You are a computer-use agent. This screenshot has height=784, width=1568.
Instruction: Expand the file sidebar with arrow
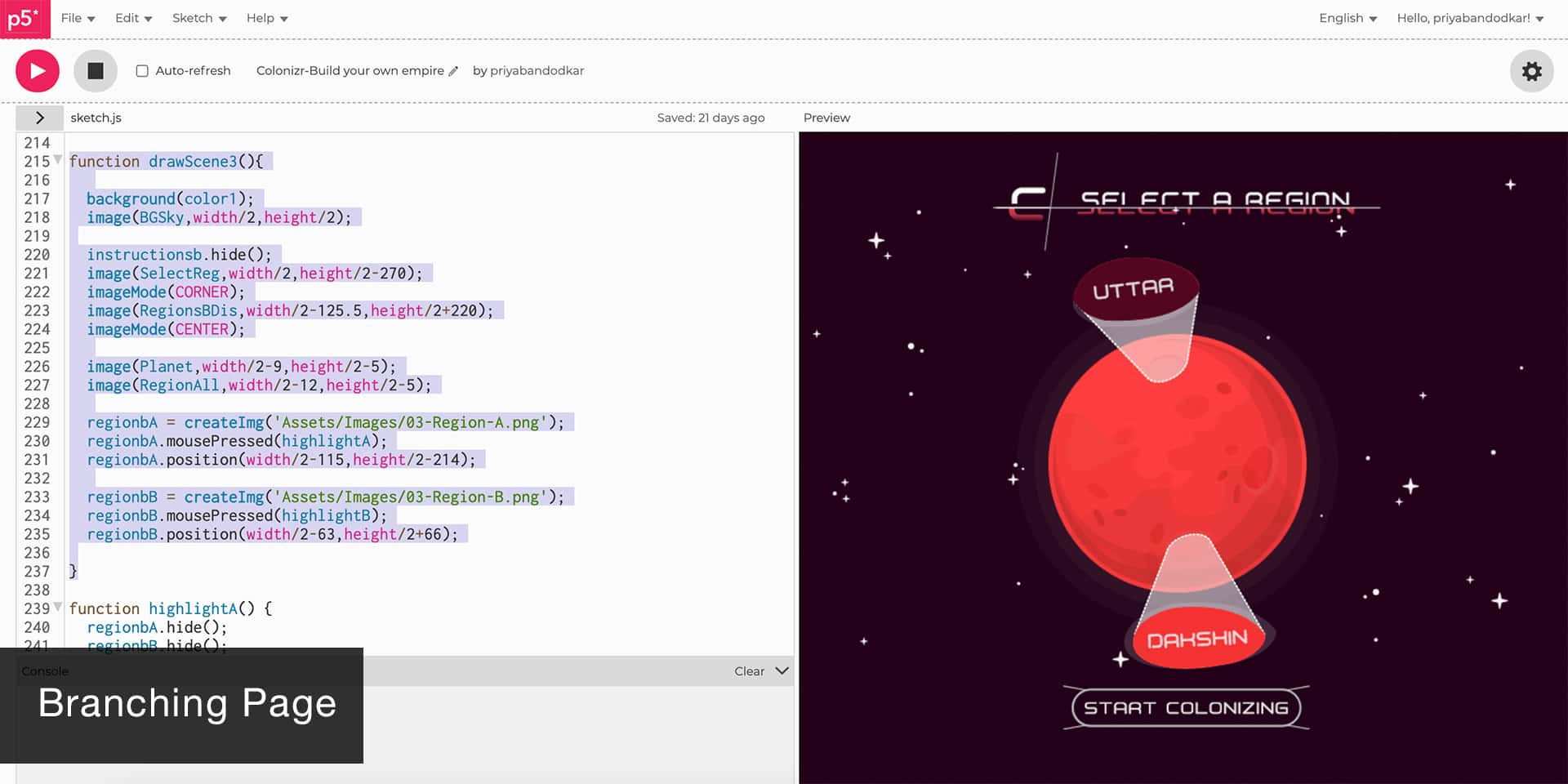tap(39, 118)
